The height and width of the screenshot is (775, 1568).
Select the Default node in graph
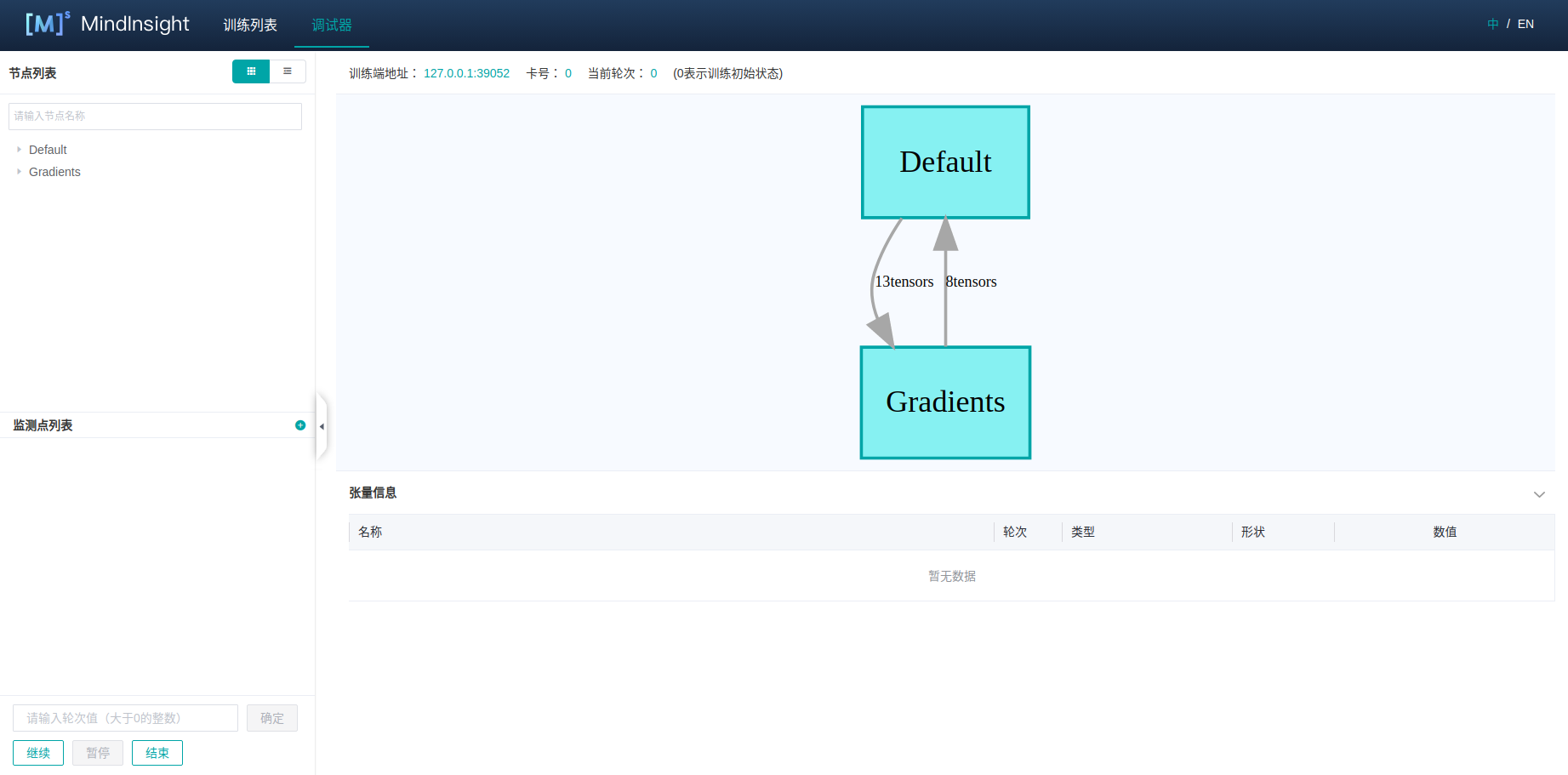click(945, 162)
